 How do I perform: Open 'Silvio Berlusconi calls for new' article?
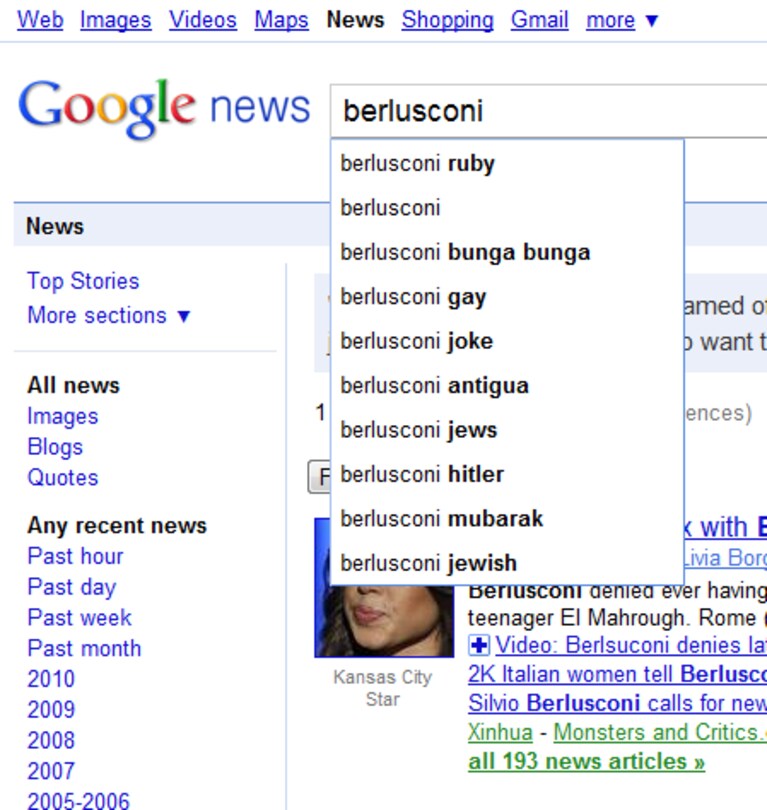pos(617,703)
